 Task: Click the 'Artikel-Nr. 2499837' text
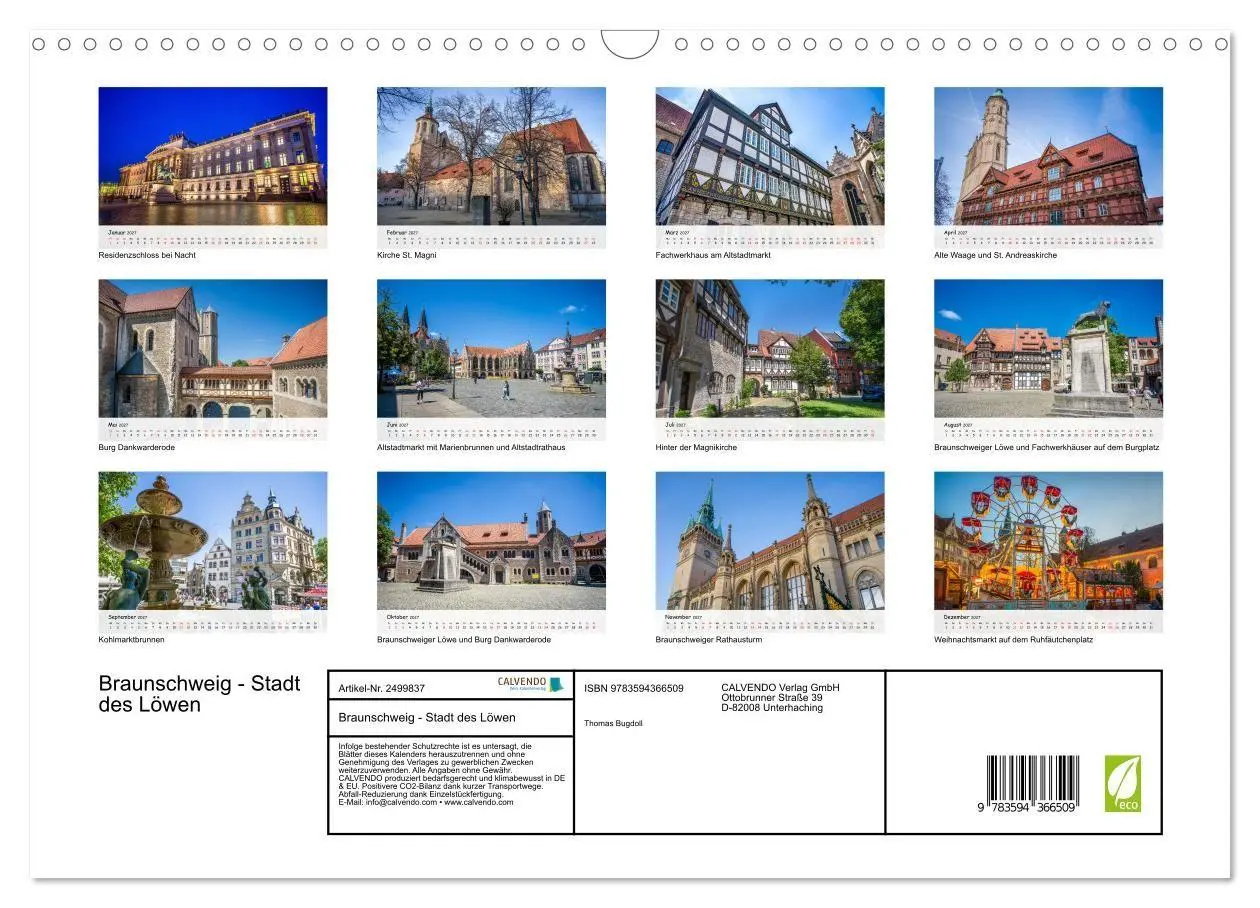coord(382,688)
